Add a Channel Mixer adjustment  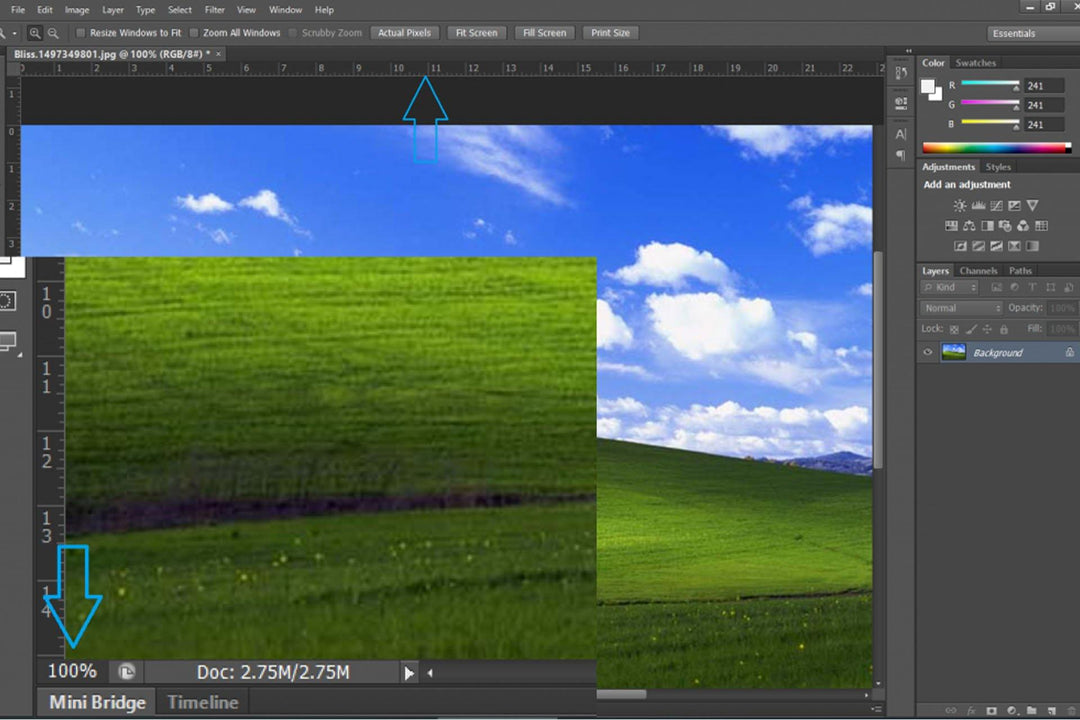[1023, 226]
